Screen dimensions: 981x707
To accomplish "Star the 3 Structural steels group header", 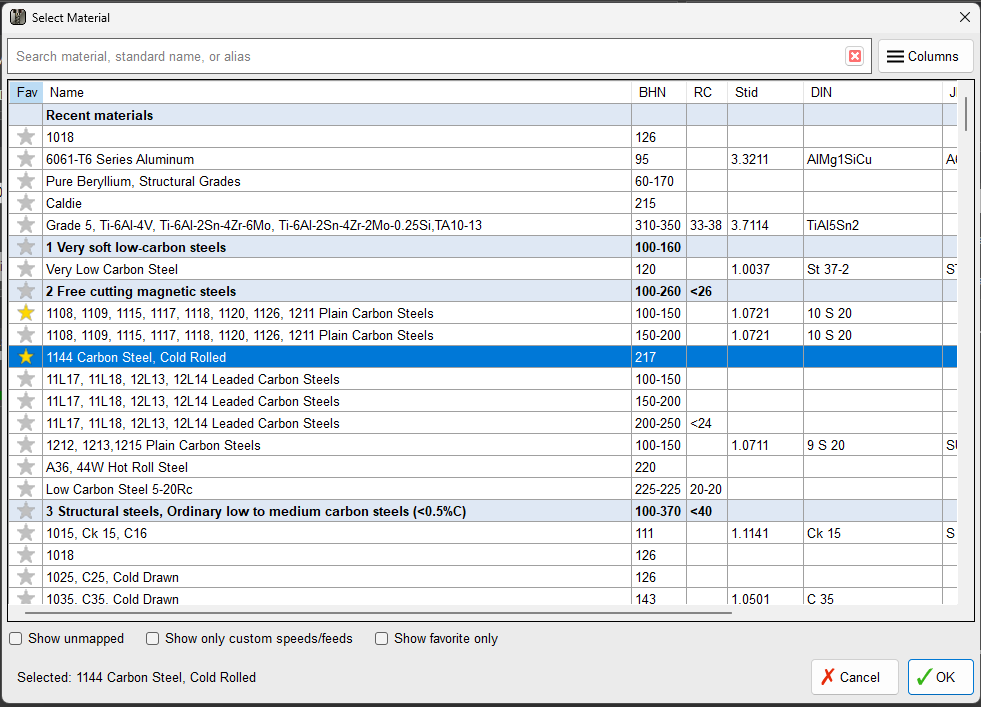I will [26, 511].
